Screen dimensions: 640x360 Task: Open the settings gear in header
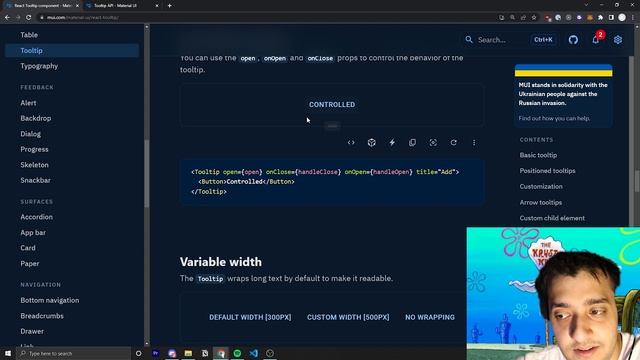click(618, 40)
